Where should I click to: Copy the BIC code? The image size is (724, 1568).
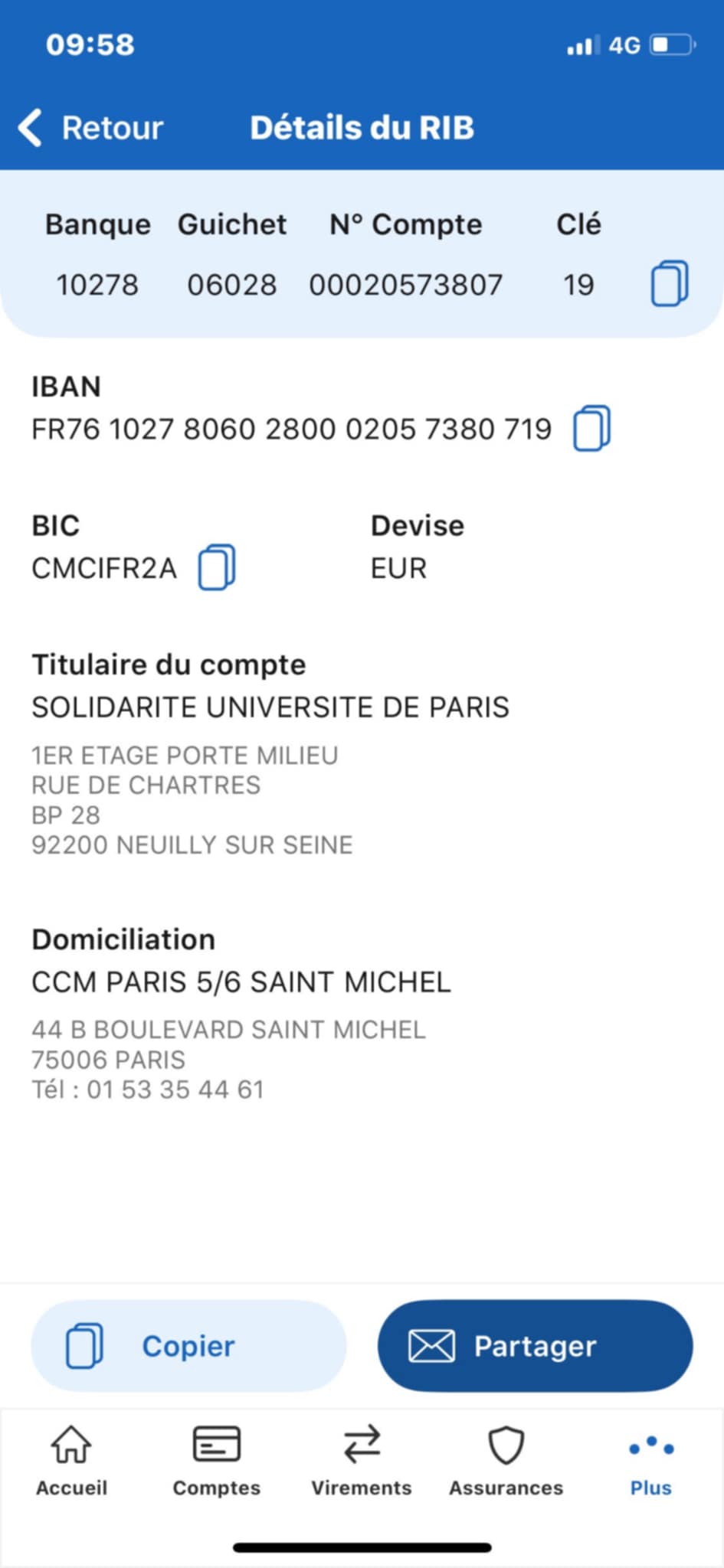point(217,568)
